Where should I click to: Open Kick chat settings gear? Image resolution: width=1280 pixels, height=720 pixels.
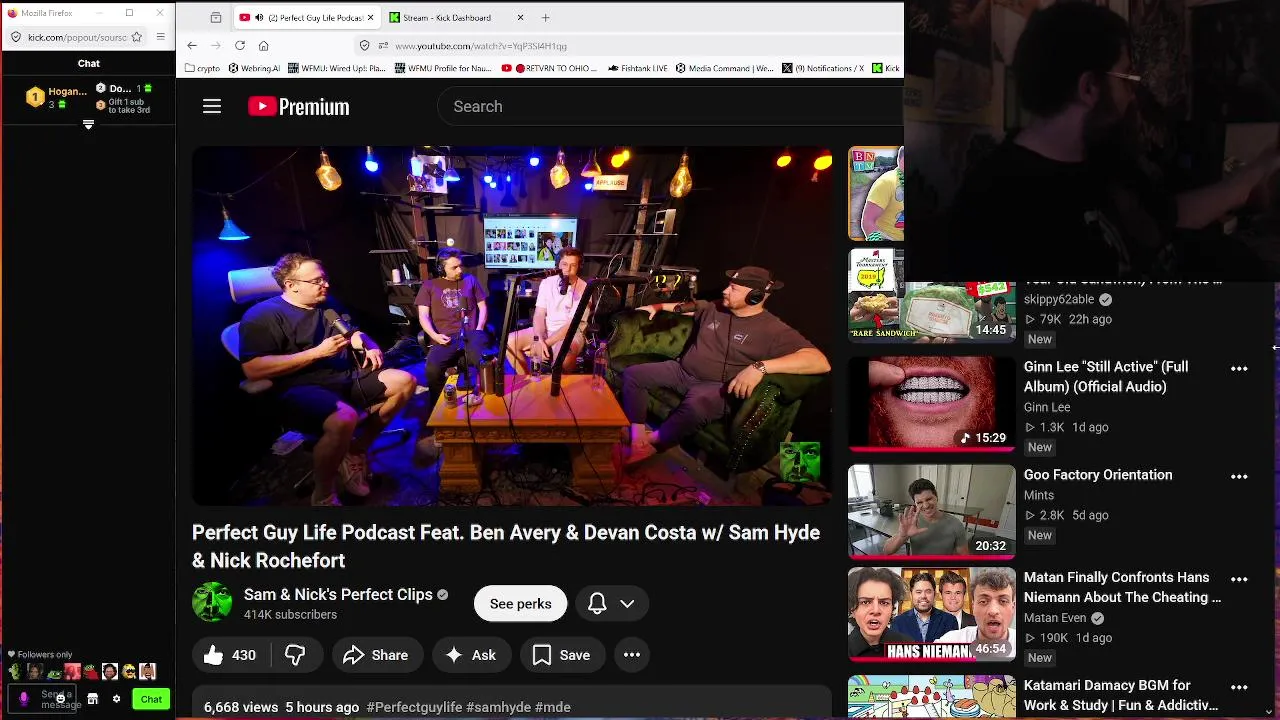[116, 699]
